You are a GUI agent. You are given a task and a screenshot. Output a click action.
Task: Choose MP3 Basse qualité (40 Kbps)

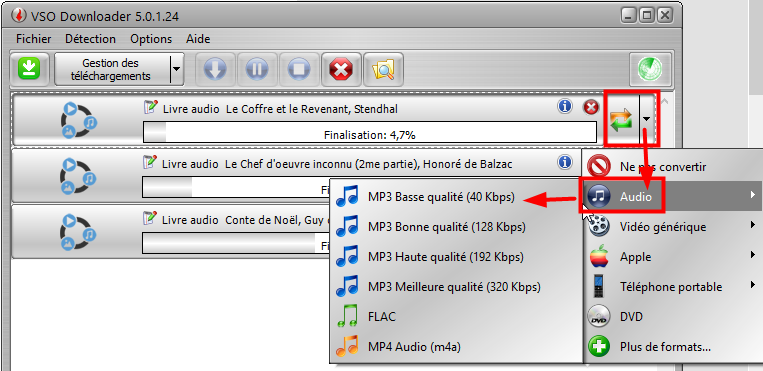click(x=456, y=197)
